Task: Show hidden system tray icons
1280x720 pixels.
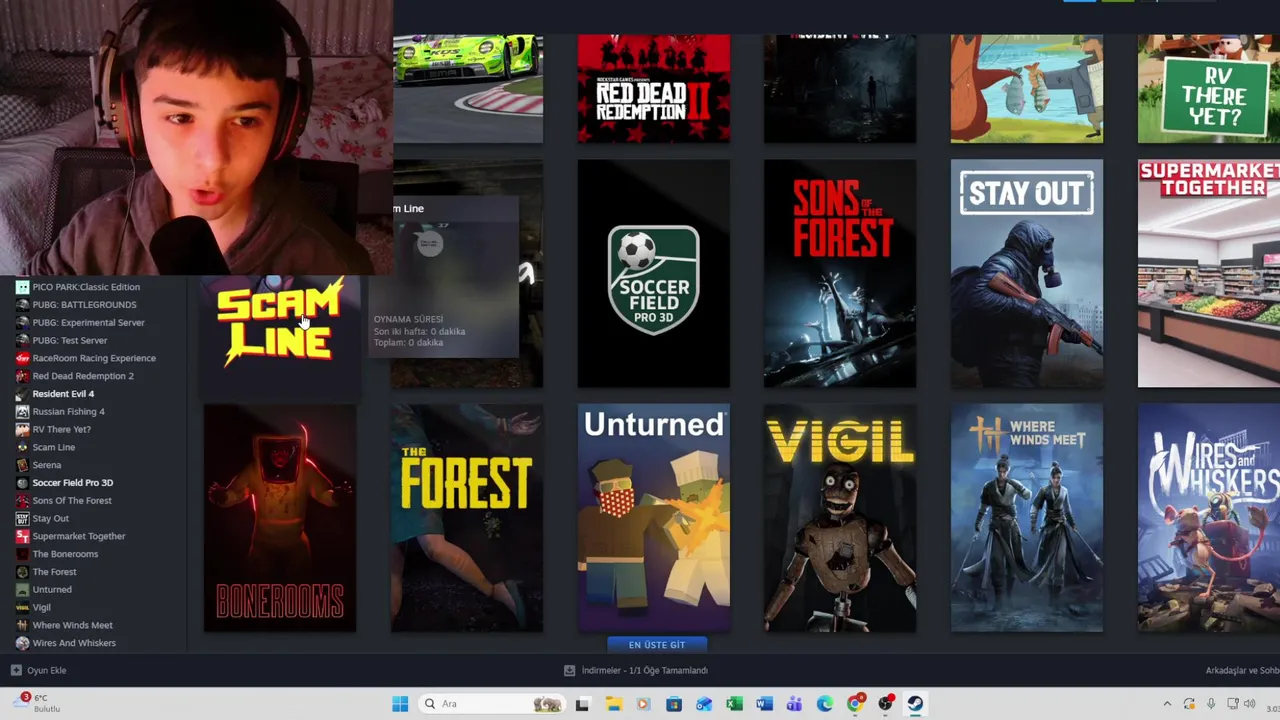Action: 1167,704
